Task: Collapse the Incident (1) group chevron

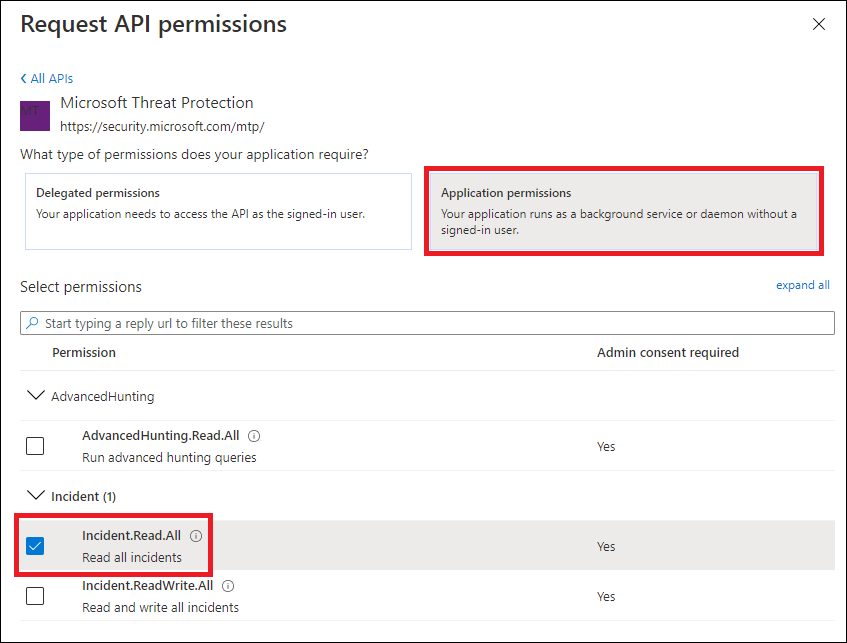Action: 36,495
